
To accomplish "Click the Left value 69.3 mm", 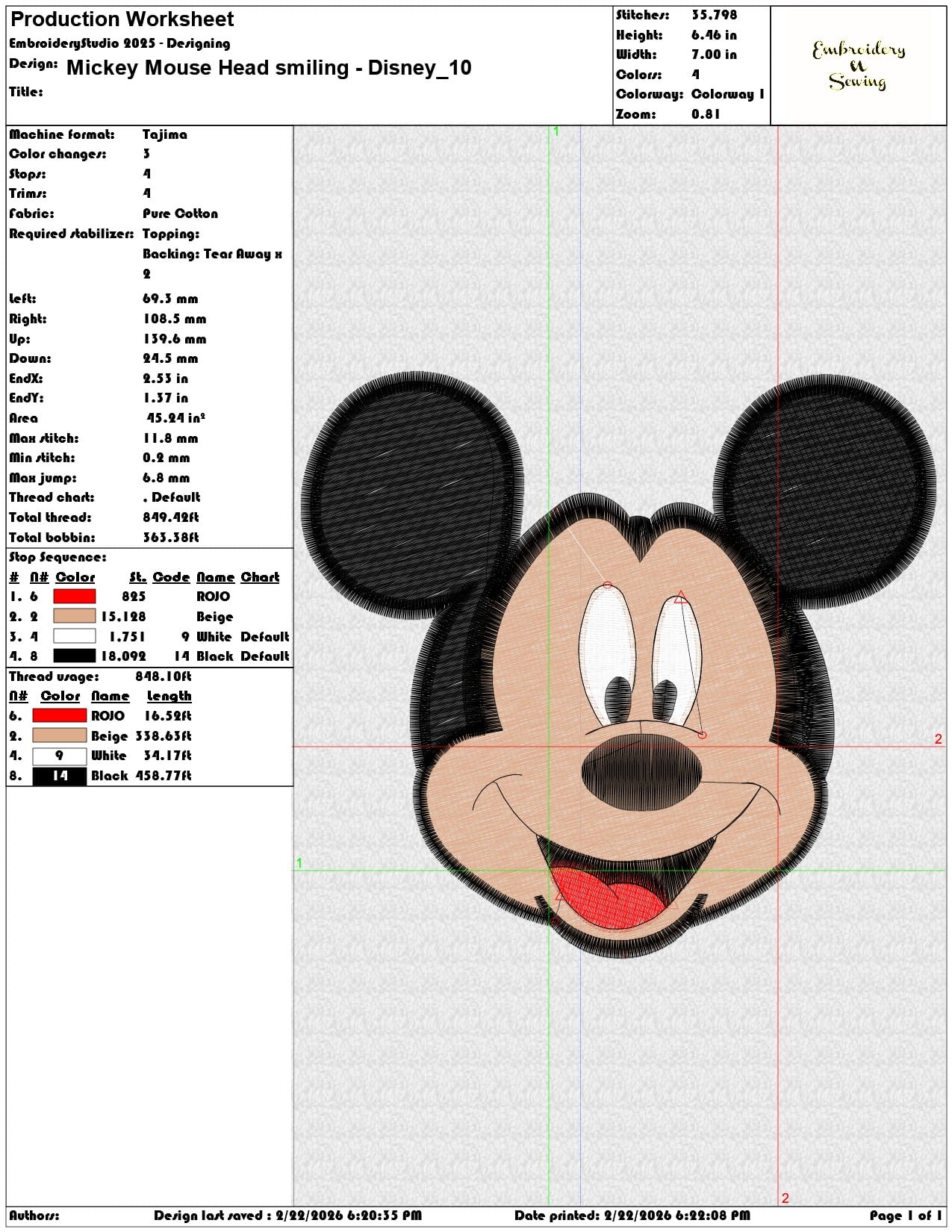I will coord(170,299).
